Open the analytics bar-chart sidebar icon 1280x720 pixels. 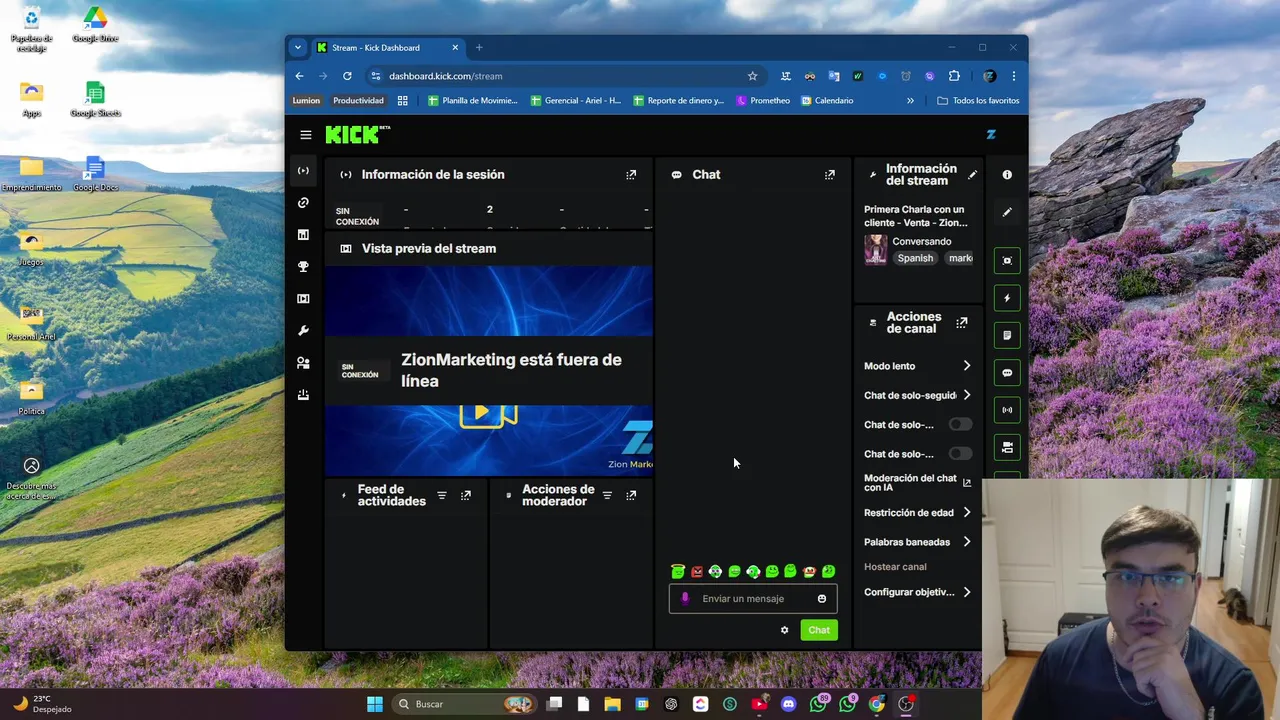tap(303, 234)
